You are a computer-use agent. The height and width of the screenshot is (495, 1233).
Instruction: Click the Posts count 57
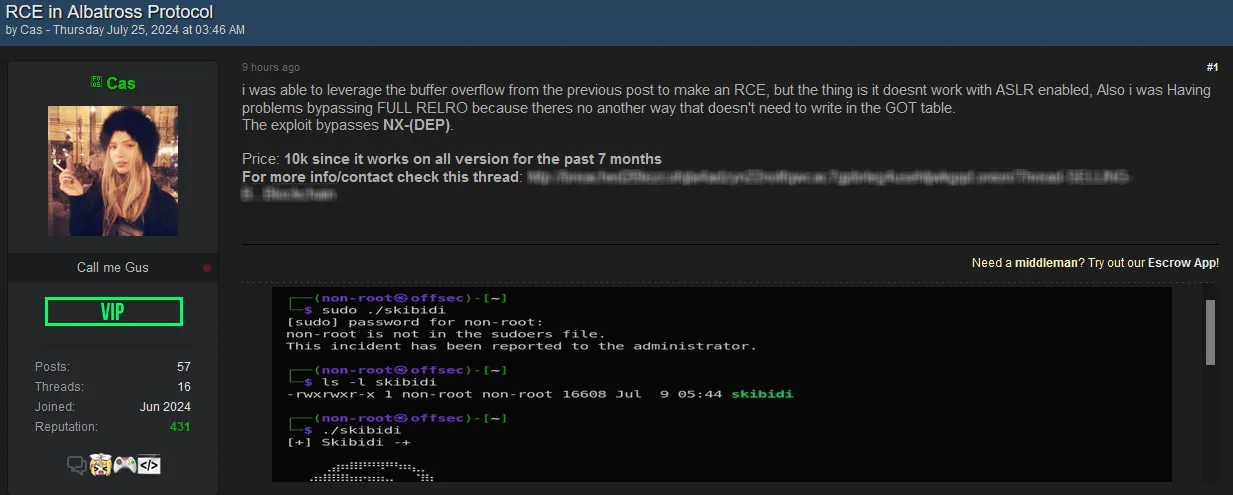[184, 367]
